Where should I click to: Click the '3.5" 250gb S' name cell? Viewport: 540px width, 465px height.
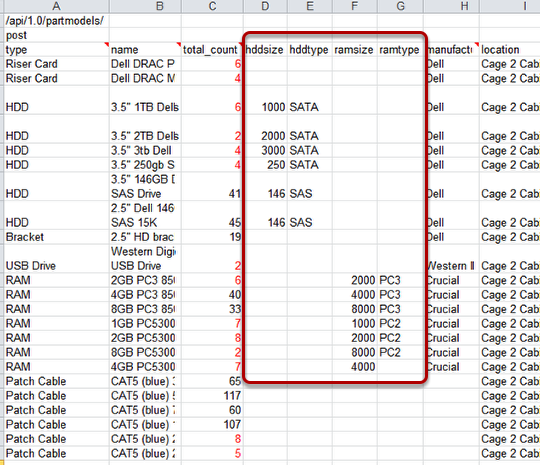pyautogui.click(x=145, y=165)
